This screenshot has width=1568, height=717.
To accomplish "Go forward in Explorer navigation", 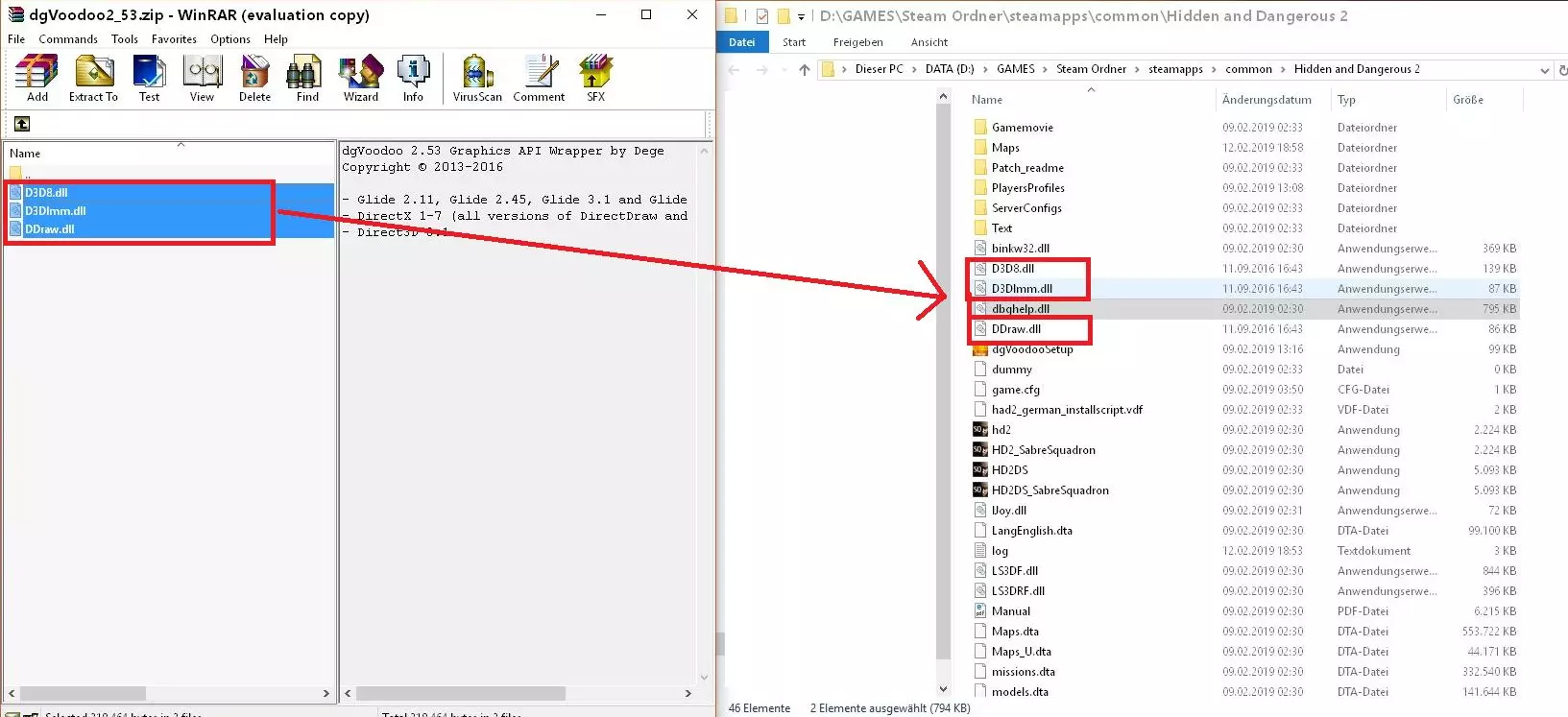I will point(762,69).
